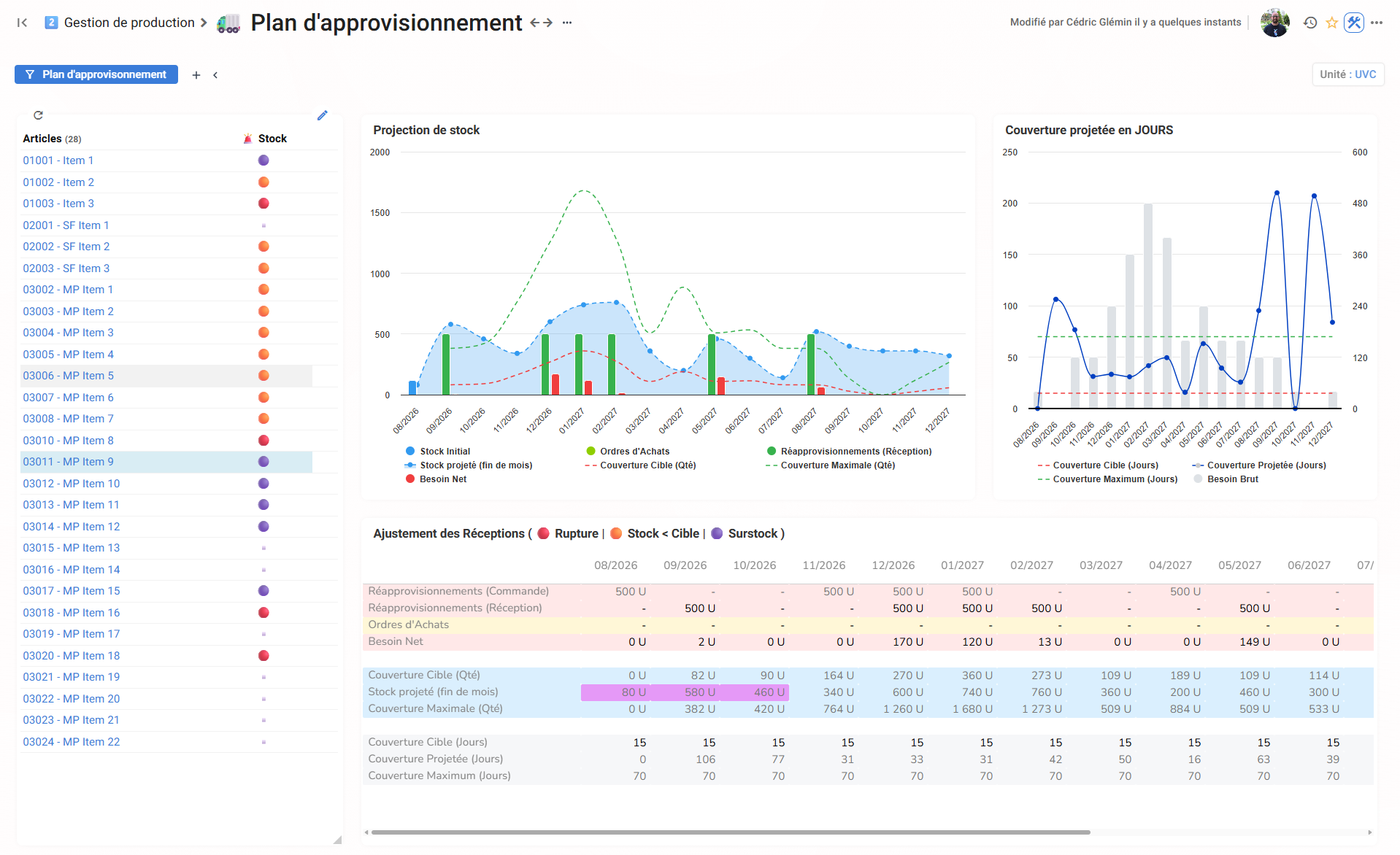Select the Plan d'approvisonnement filter tab

pos(96,74)
